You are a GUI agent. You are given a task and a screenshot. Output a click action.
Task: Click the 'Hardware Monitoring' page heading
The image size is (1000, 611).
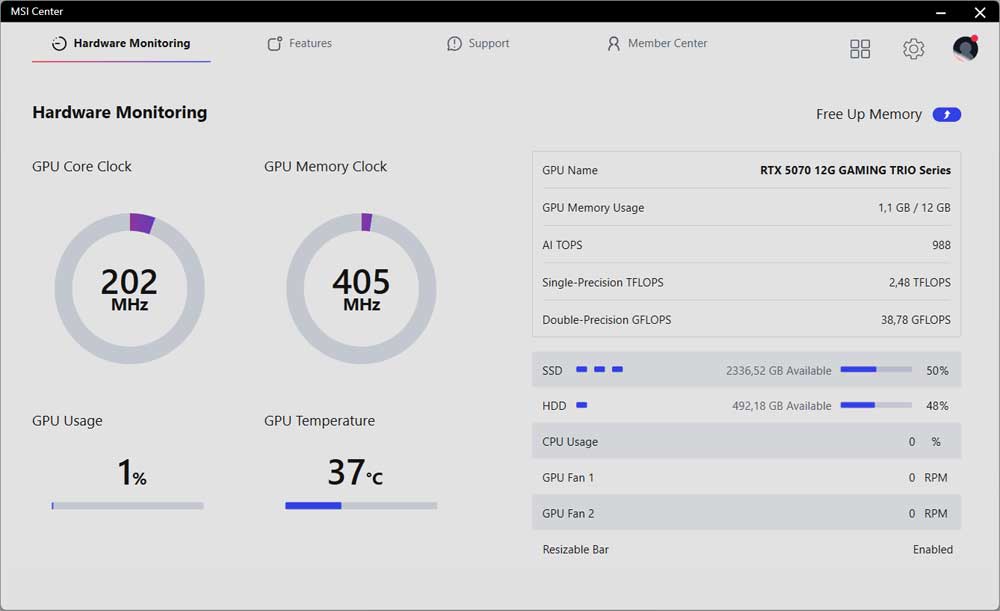(x=120, y=112)
